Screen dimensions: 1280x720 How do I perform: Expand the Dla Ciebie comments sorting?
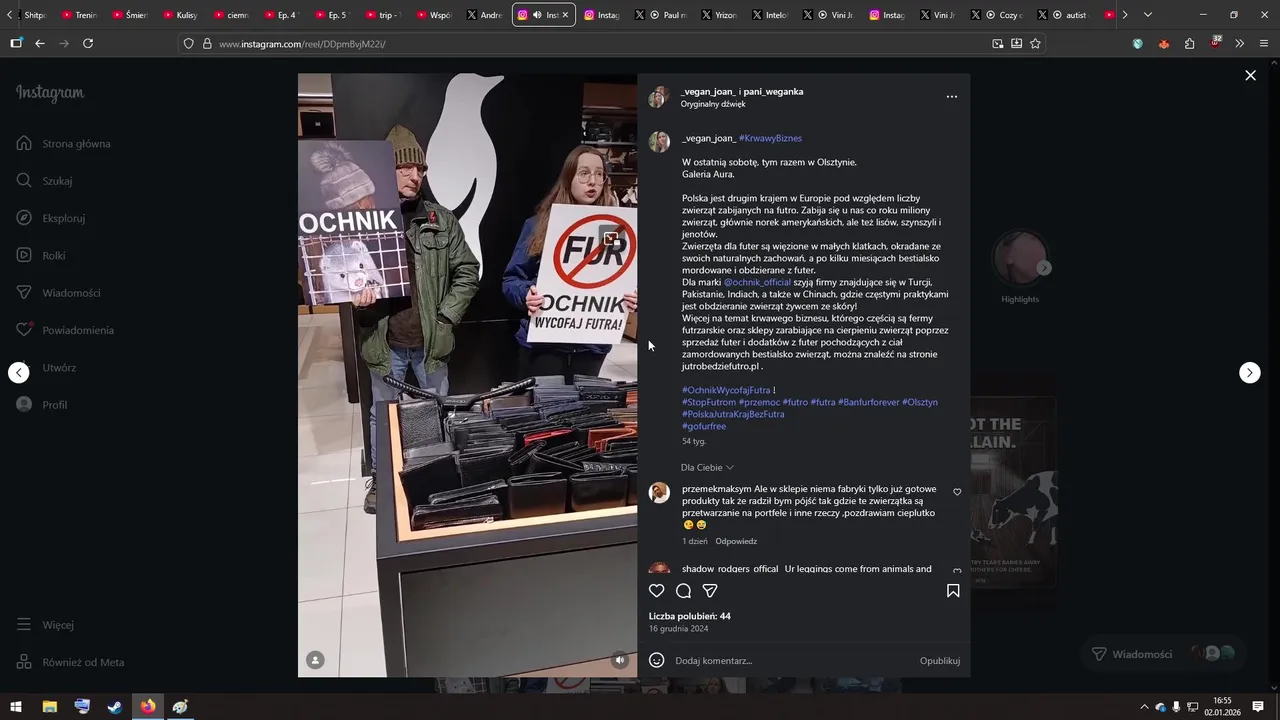tap(707, 468)
